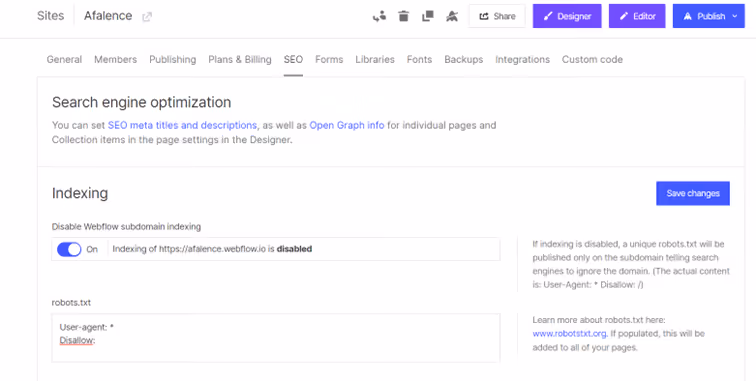The width and height of the screenshot is (756, 381).
Task: Switch to the Backups tab
Action: click(464, 59)
